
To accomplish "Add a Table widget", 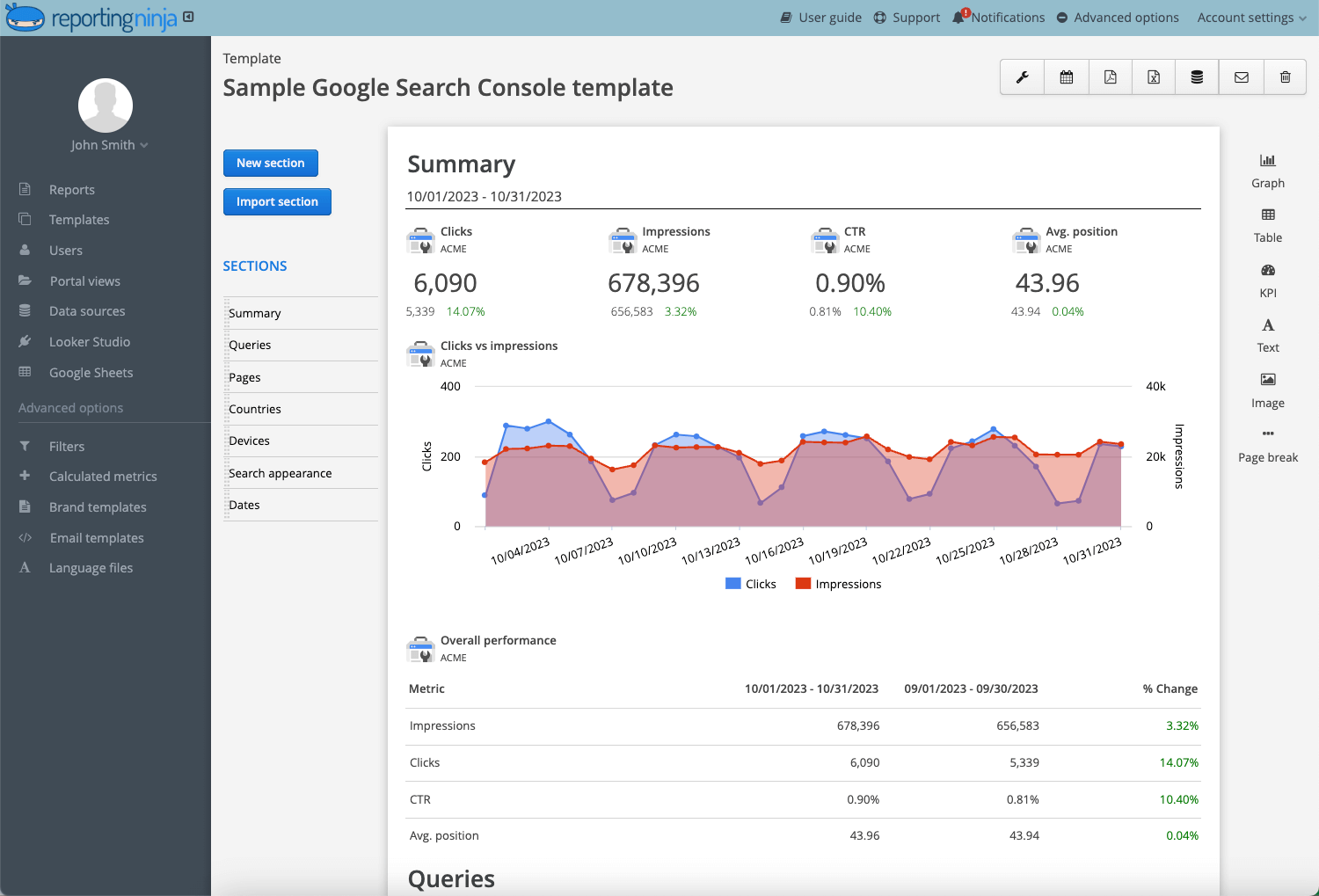I will coord(1267,224).
